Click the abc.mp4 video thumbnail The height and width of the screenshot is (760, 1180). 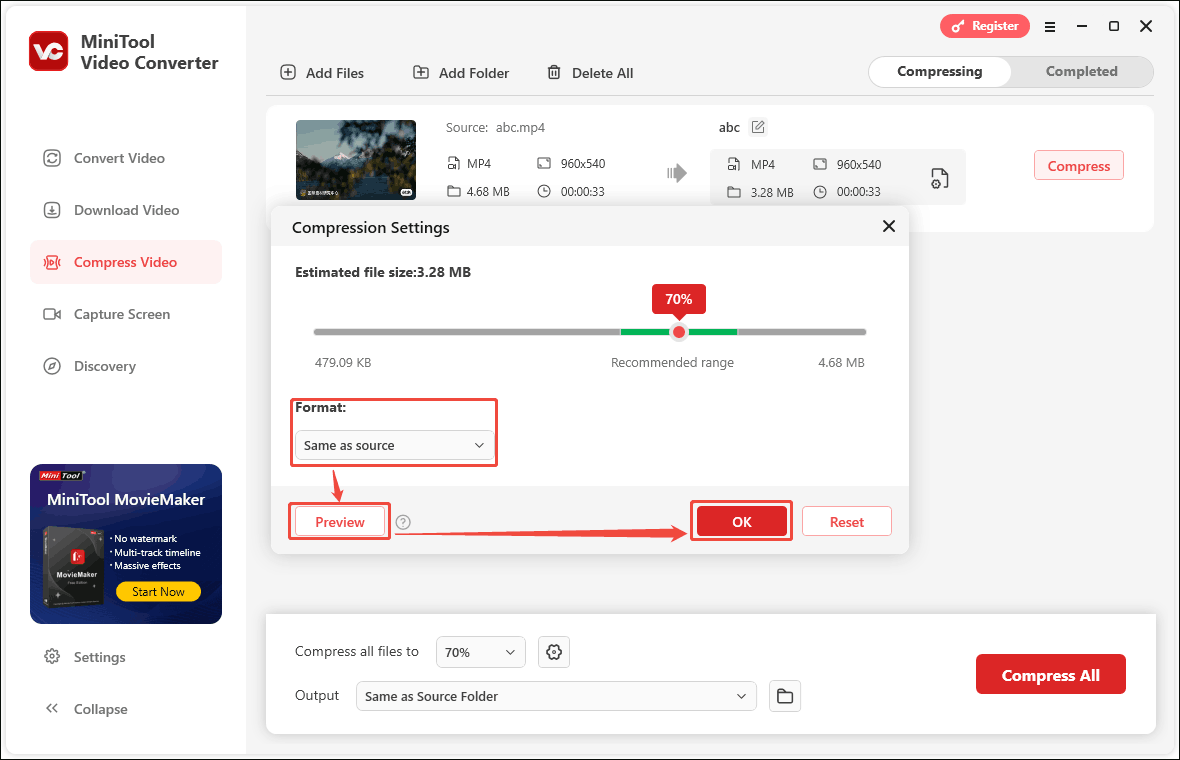pos(356,160)
